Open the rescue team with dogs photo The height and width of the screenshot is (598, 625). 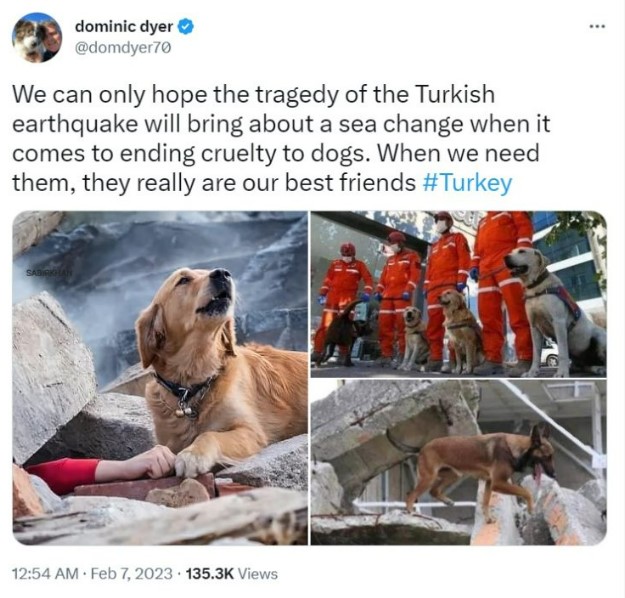[x=459, y=294]
